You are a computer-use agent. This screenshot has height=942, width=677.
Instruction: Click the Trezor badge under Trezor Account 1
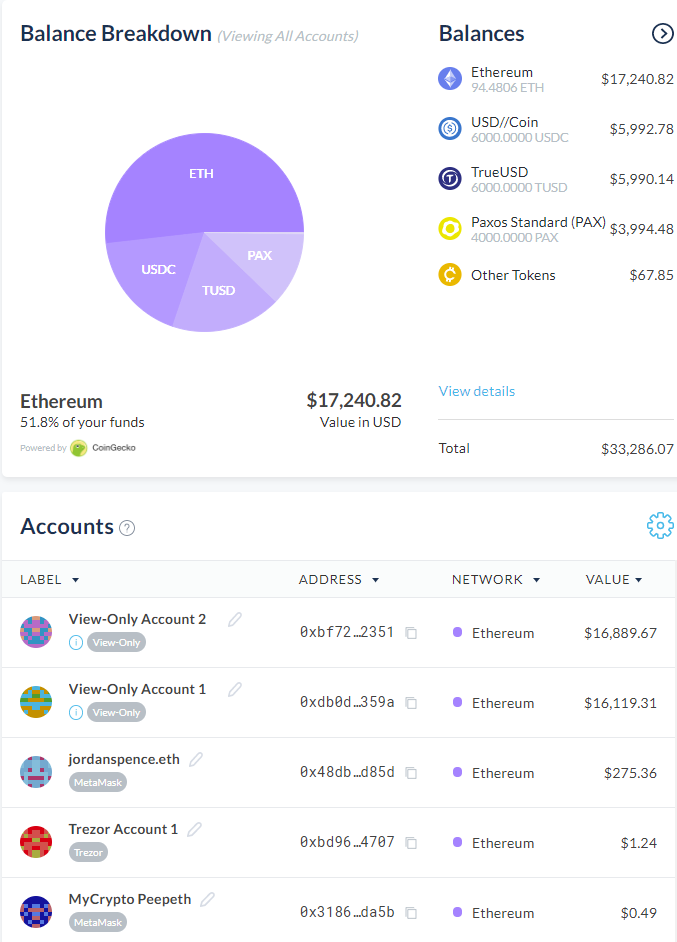88,852
